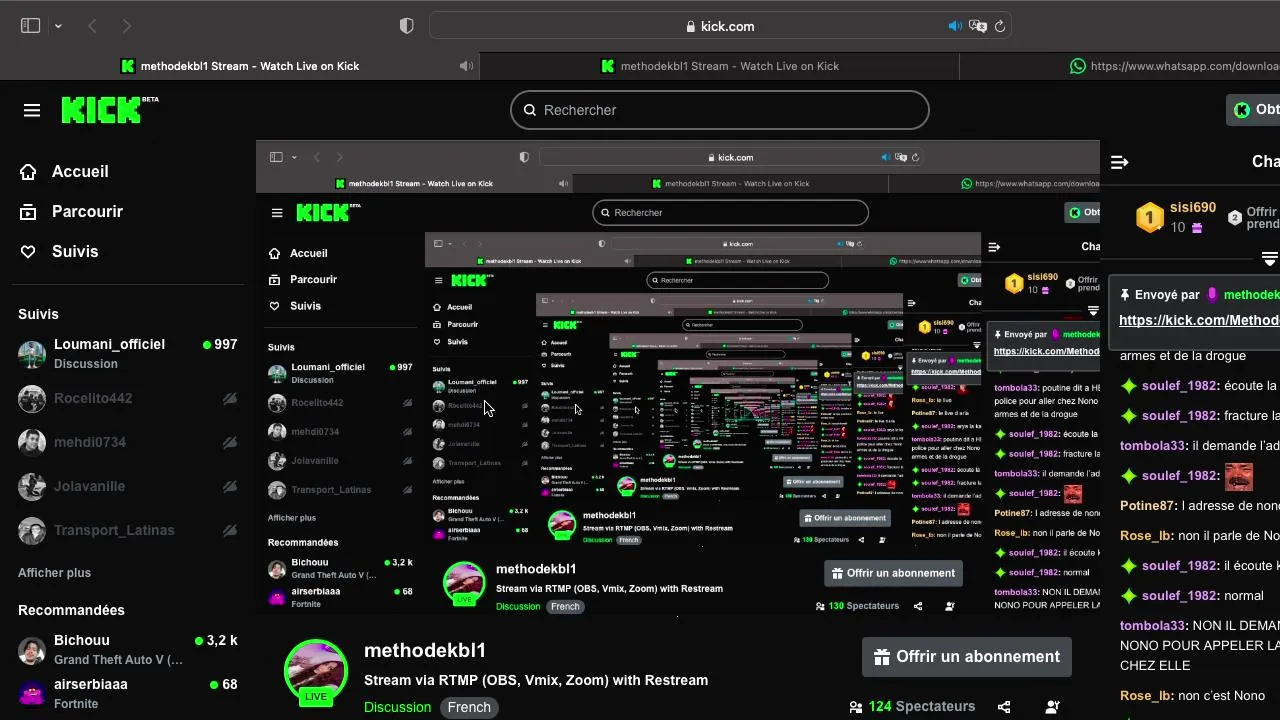Click the purple microphone badge in the pinned message
Screen dimensions: 1280x720
pos(1212,295)
